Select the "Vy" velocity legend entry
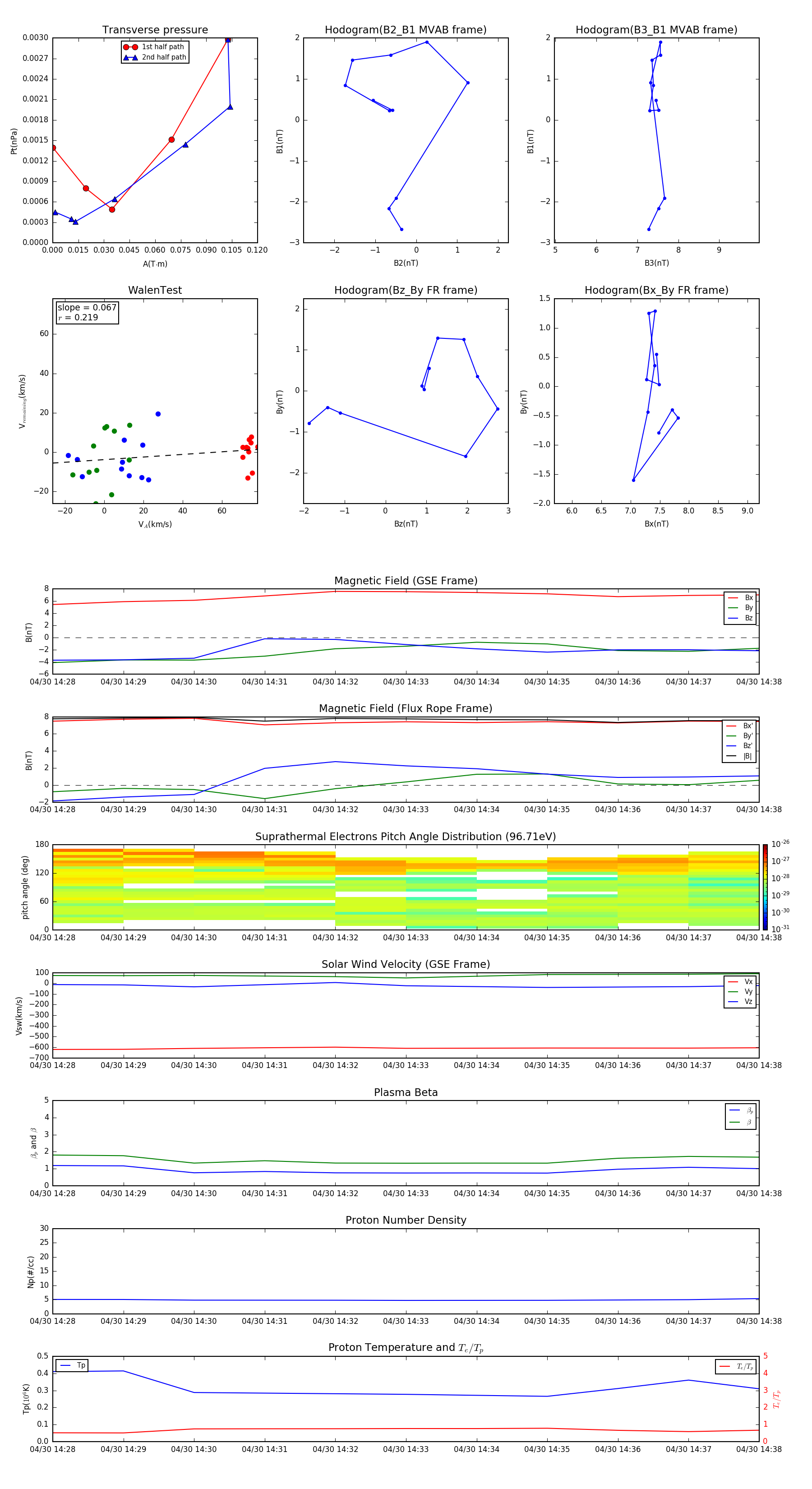Screen dimensions: 812x1489 point(740,991)
